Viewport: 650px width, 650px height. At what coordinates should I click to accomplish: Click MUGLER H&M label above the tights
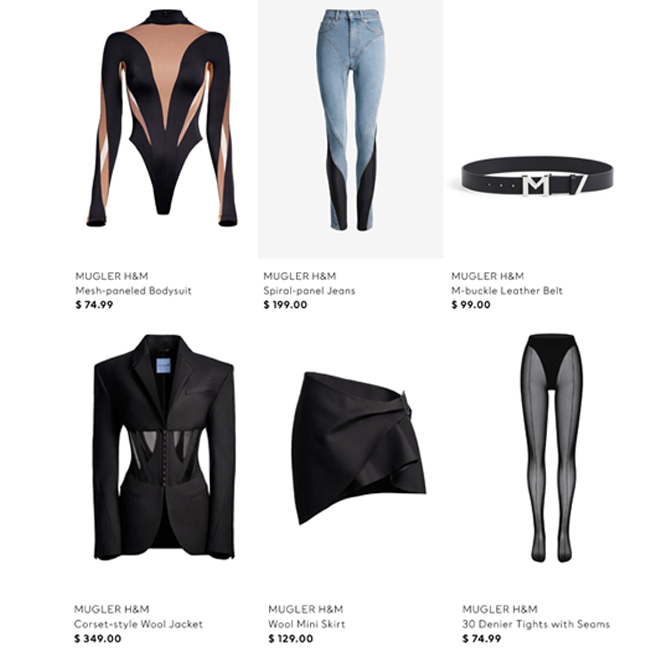pyautogui.click(x=500, y=609)
